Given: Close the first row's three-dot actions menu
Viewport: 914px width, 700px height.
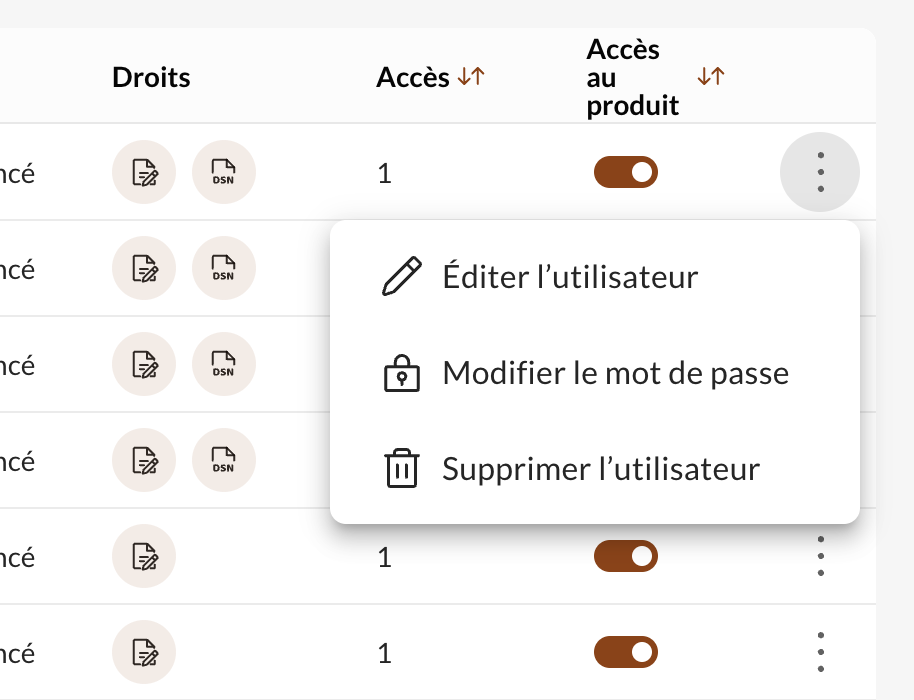Looking at the screenshot, I should [x=820, y=172].
